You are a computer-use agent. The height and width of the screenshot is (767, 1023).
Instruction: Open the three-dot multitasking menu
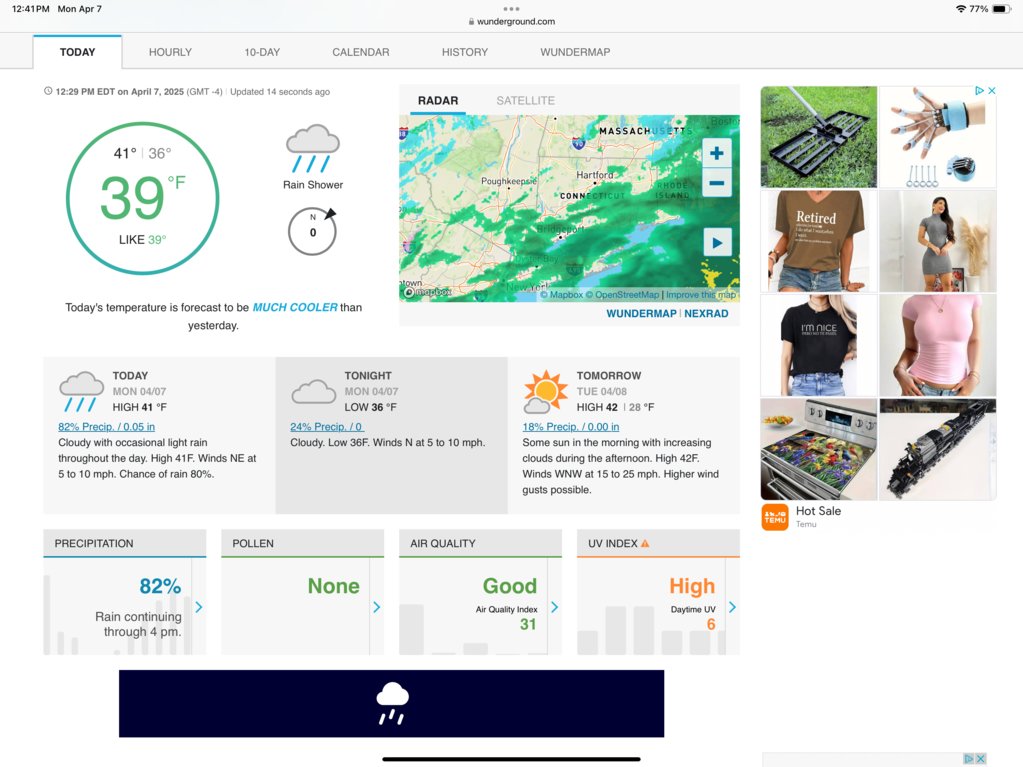(512, 8)
